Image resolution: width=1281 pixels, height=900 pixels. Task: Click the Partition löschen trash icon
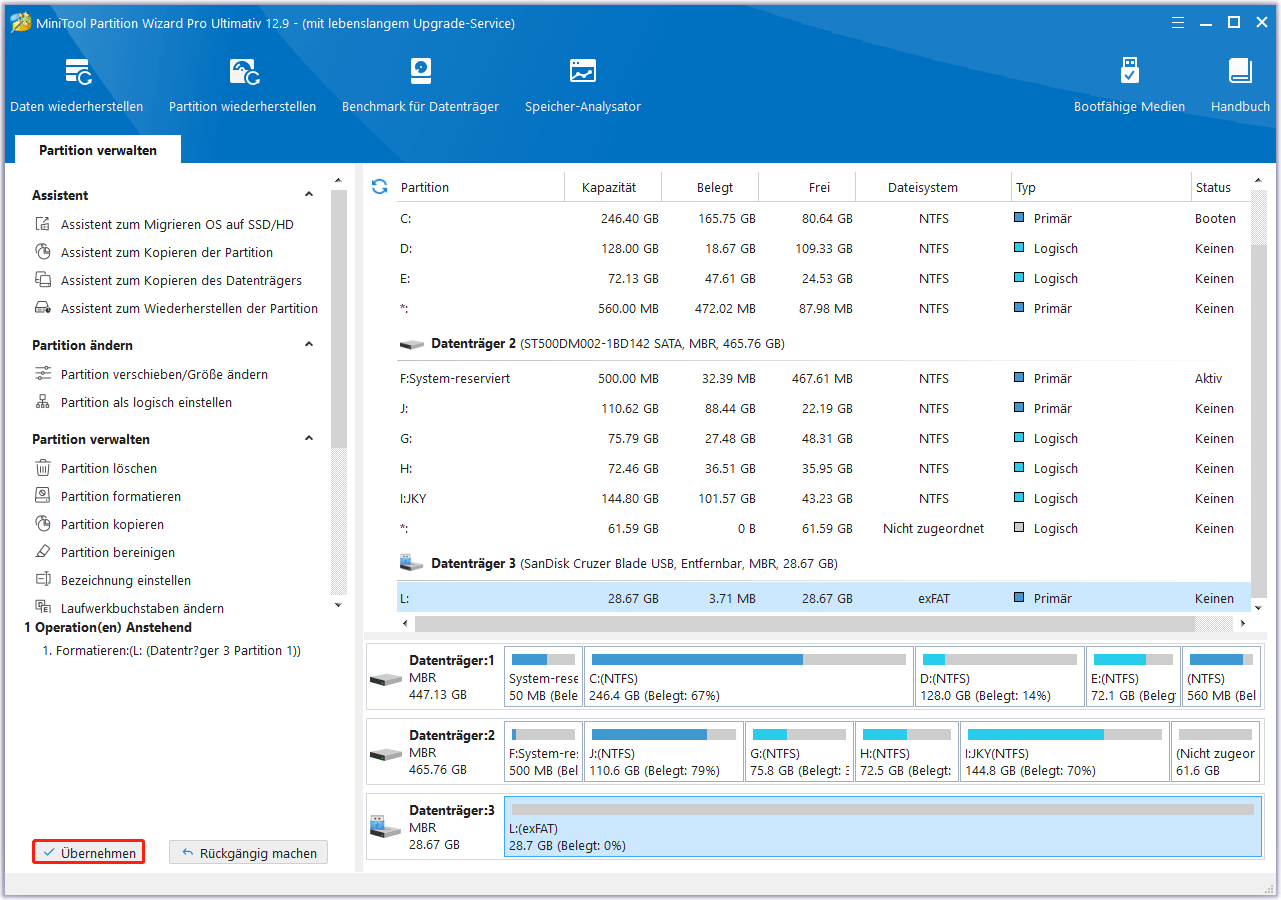(x=43, y=469)
